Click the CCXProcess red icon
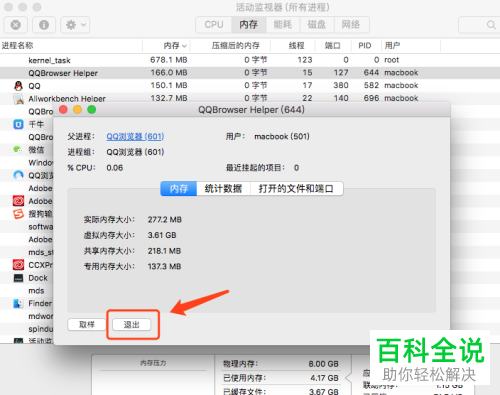The height and width of the screenshot is (395, 500). coord(18,265)
